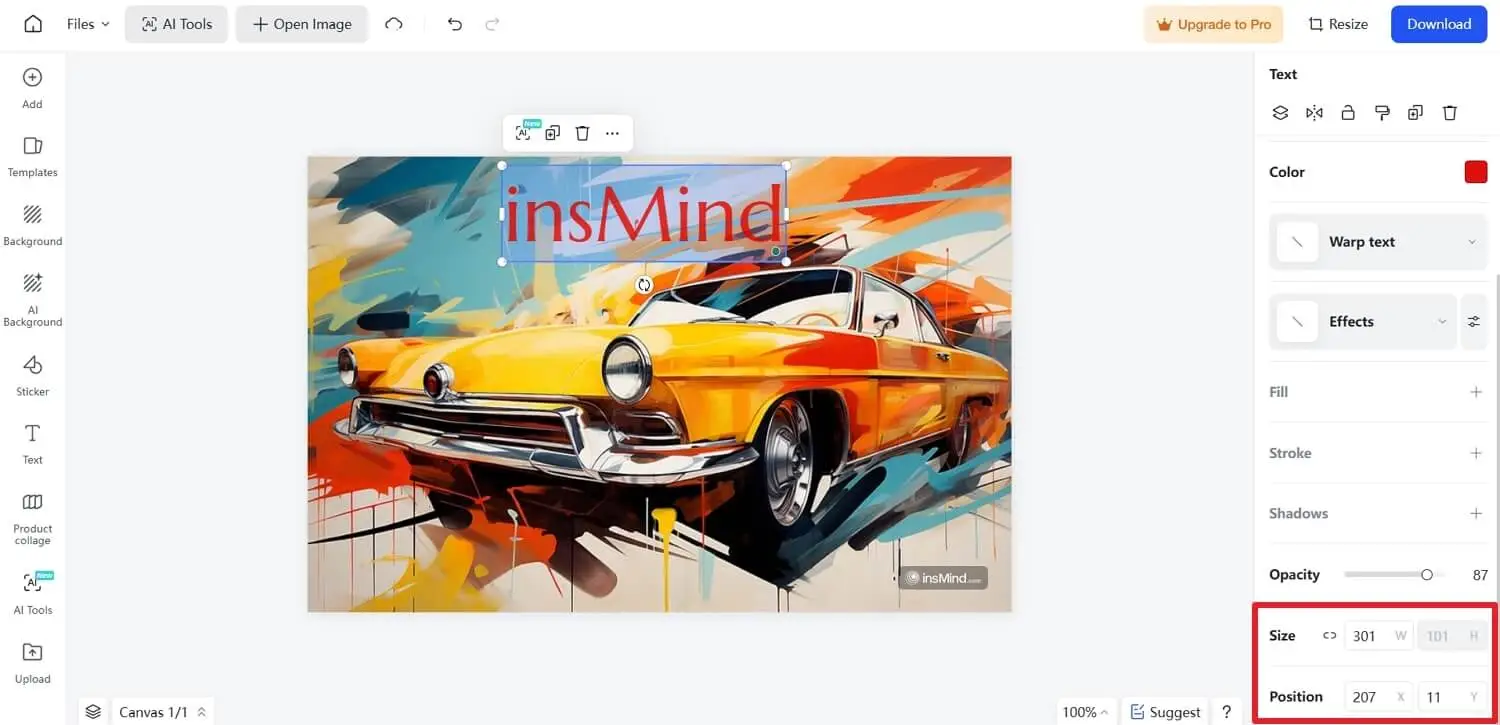The height and width of the screenshot is (725, 1500).
Task: Expand the Effects dropdown
Action: pos(1363,322)
